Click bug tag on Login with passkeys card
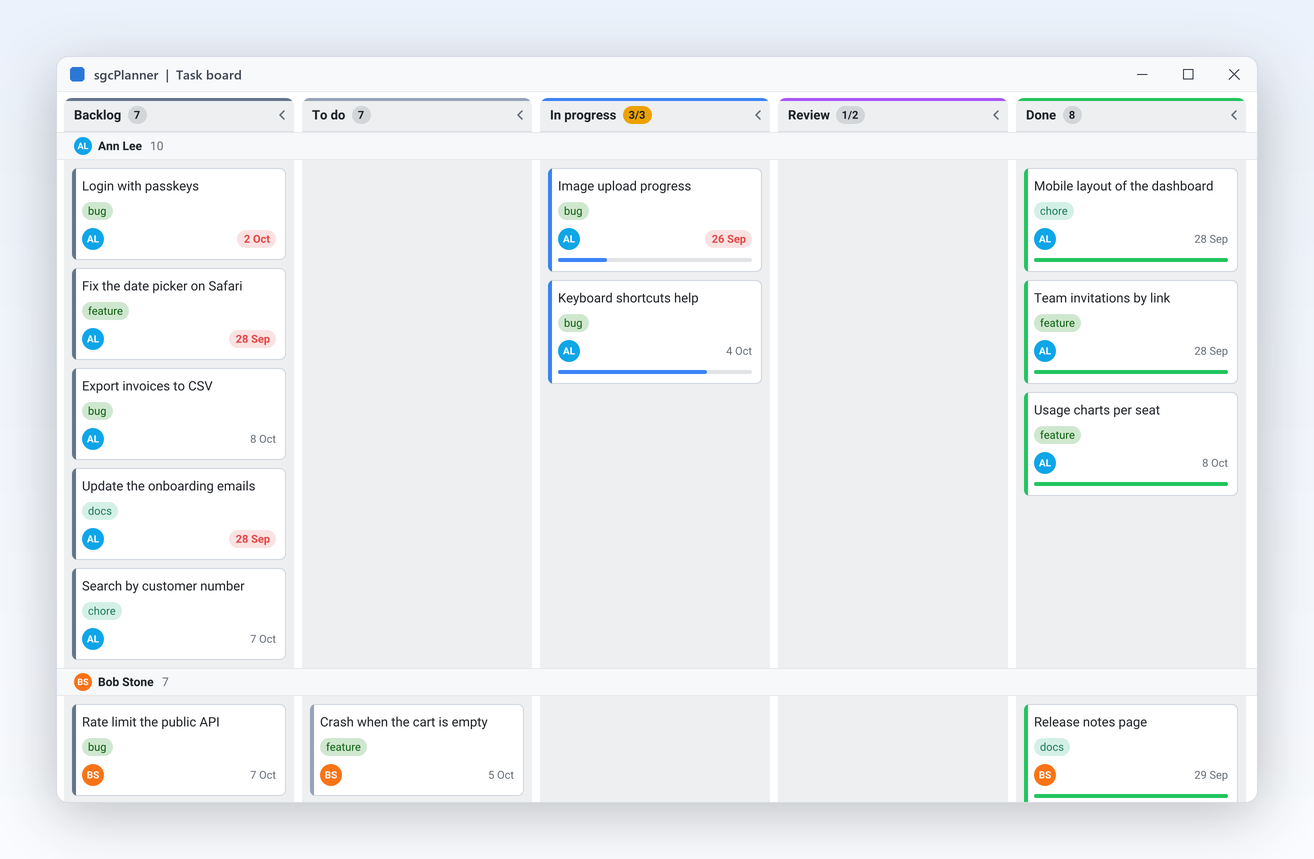Image resolution: width=1314 pixels, height=859 pixels. (97, 211)
